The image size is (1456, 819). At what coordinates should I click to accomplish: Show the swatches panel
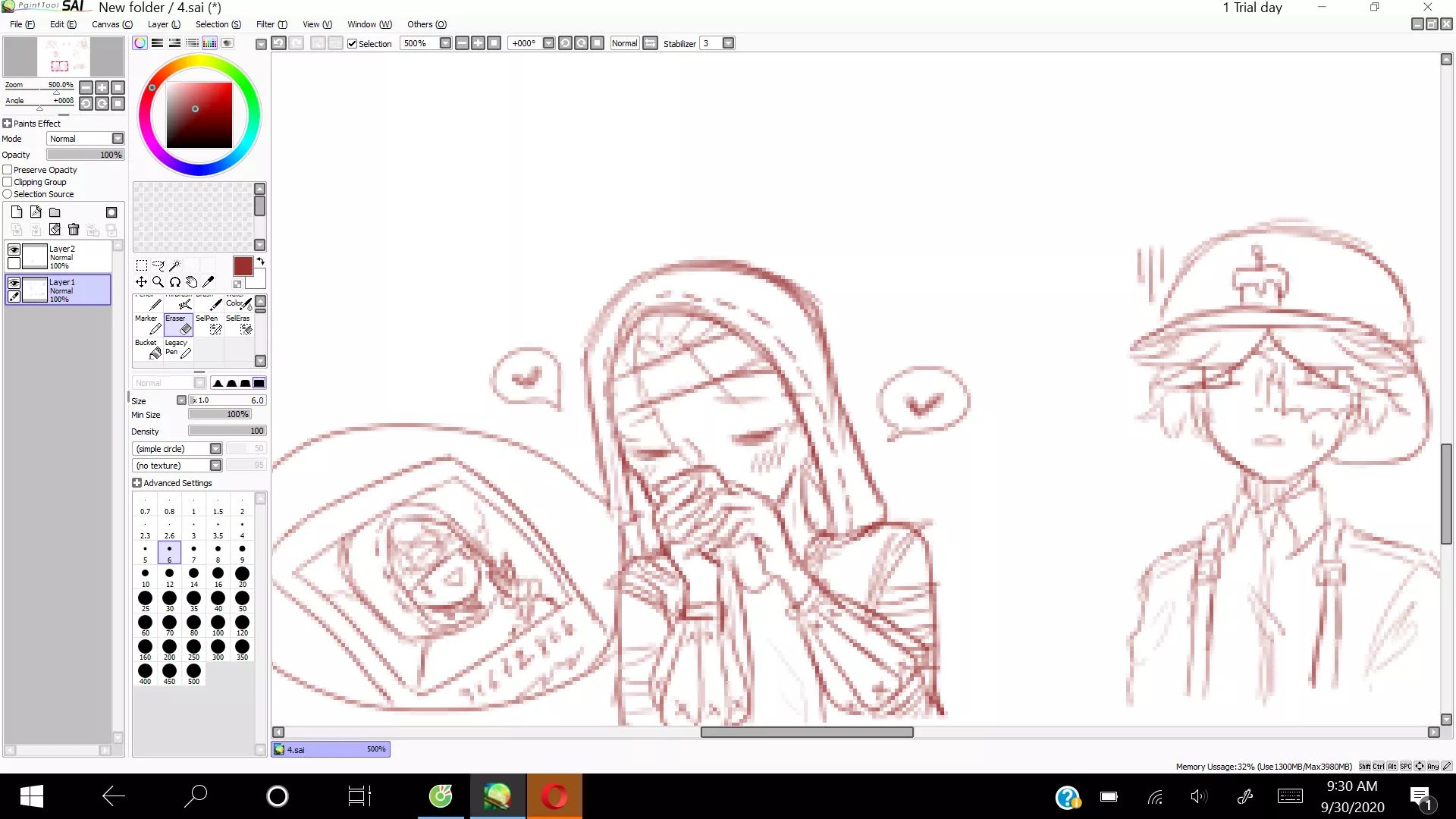pyautogui.click(x=209, y=43)
